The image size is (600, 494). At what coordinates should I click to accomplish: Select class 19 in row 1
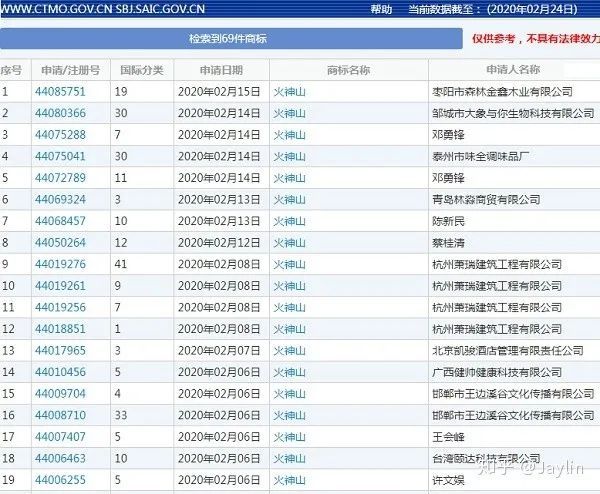click(x=121, y=91)
